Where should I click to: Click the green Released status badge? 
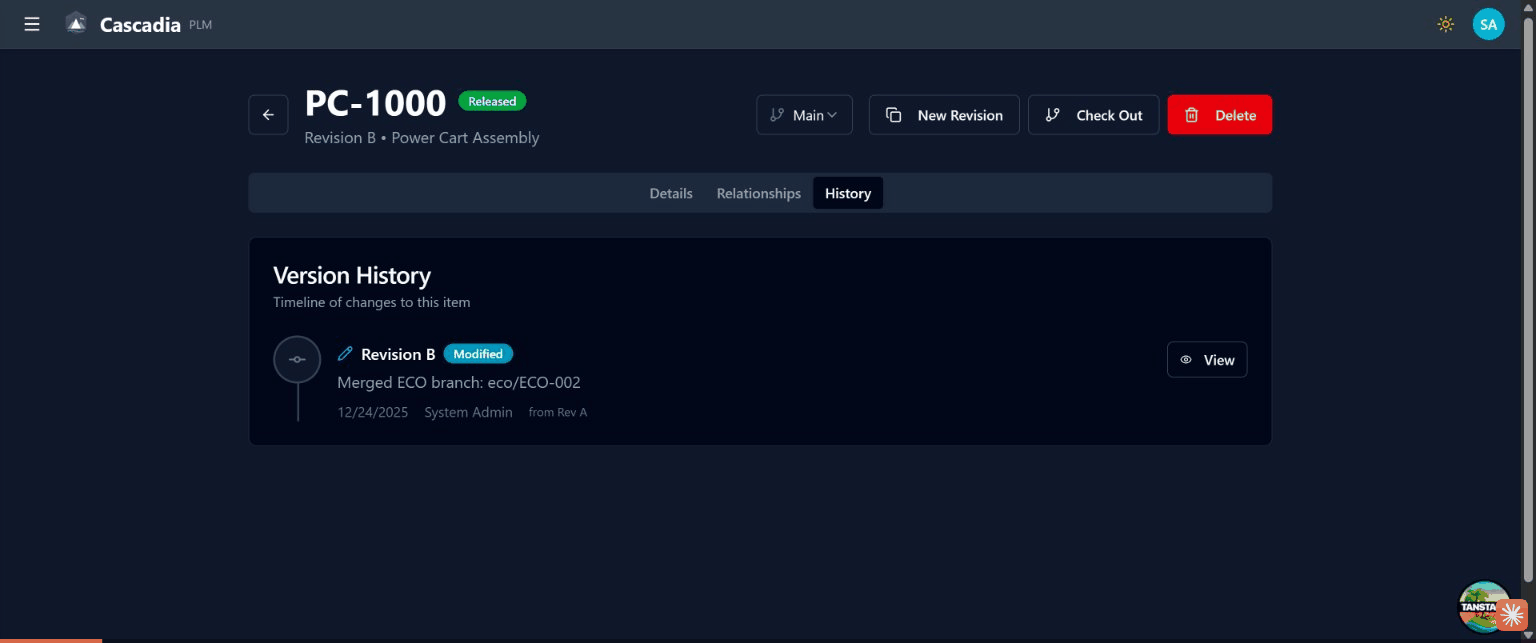492,101
